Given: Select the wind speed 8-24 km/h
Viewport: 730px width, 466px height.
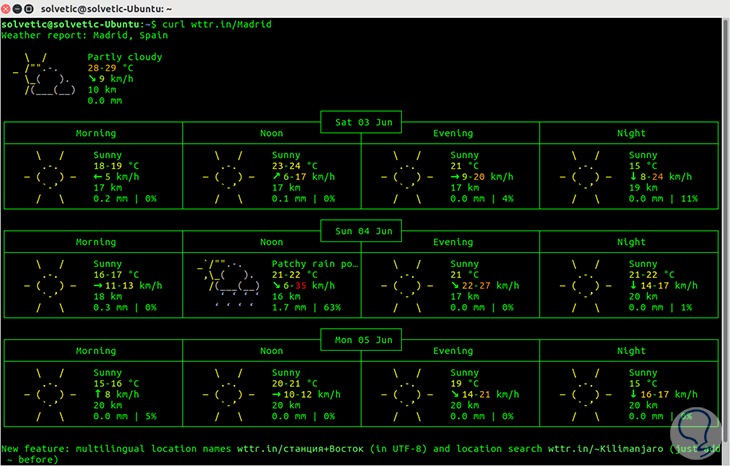Looking at the screenshot, I should [661, 177].
